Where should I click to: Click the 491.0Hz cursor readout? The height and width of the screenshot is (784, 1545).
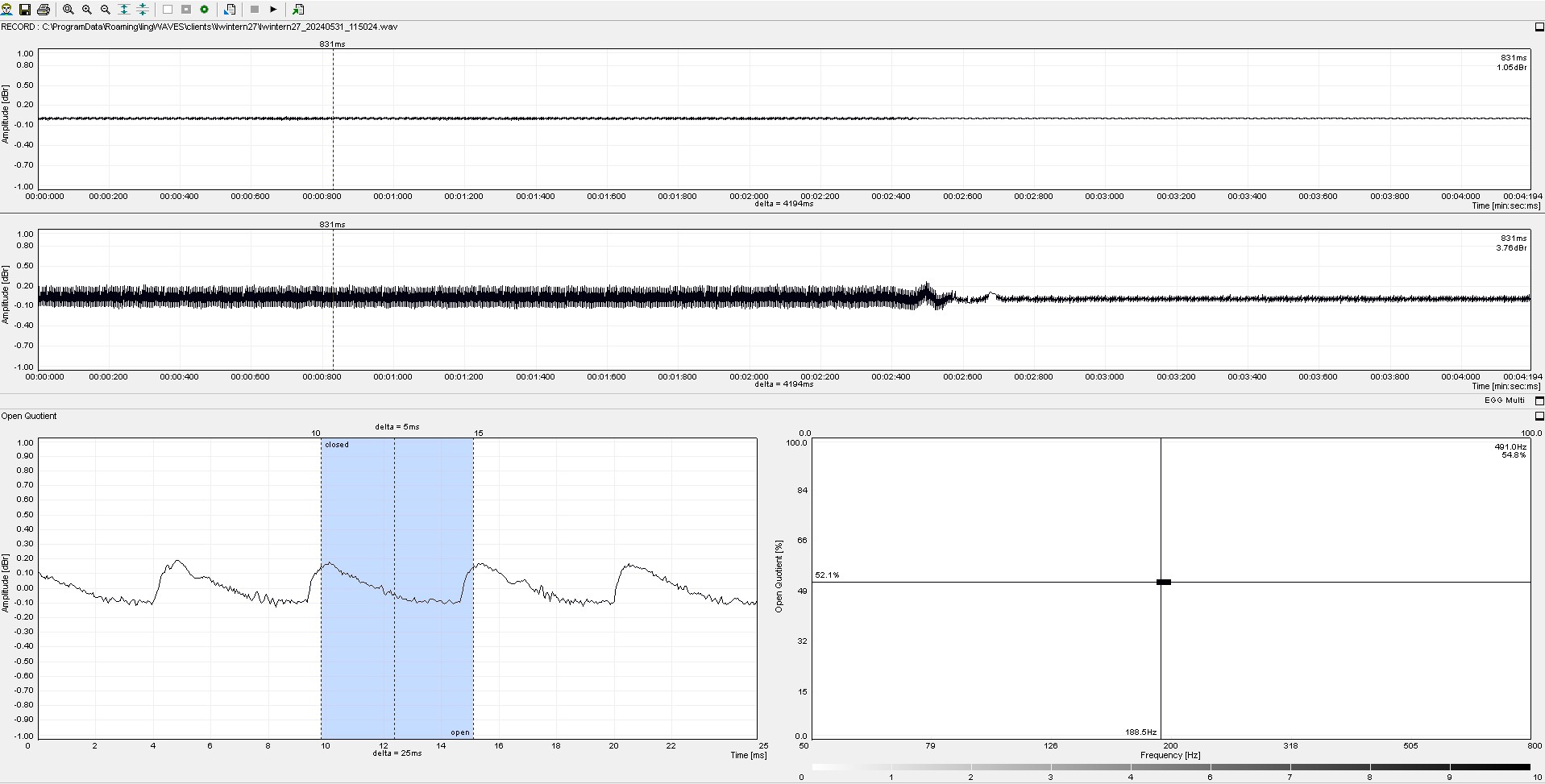[x=1510, y=446]
